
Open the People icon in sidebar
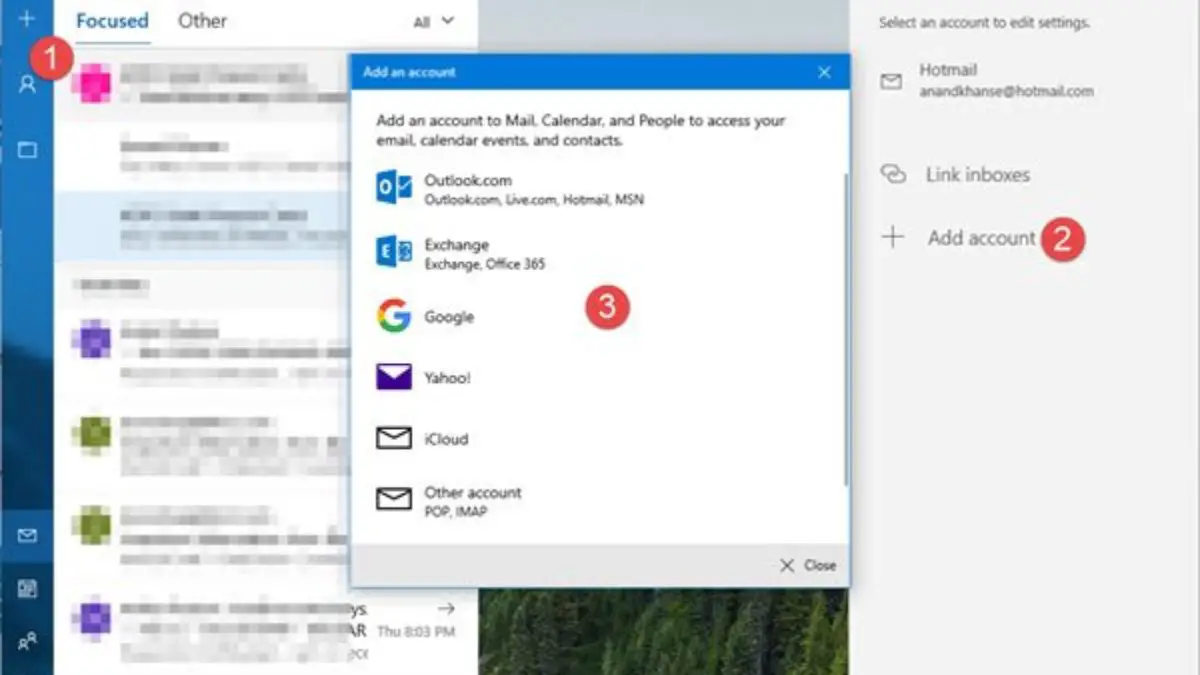coord(27,642)
